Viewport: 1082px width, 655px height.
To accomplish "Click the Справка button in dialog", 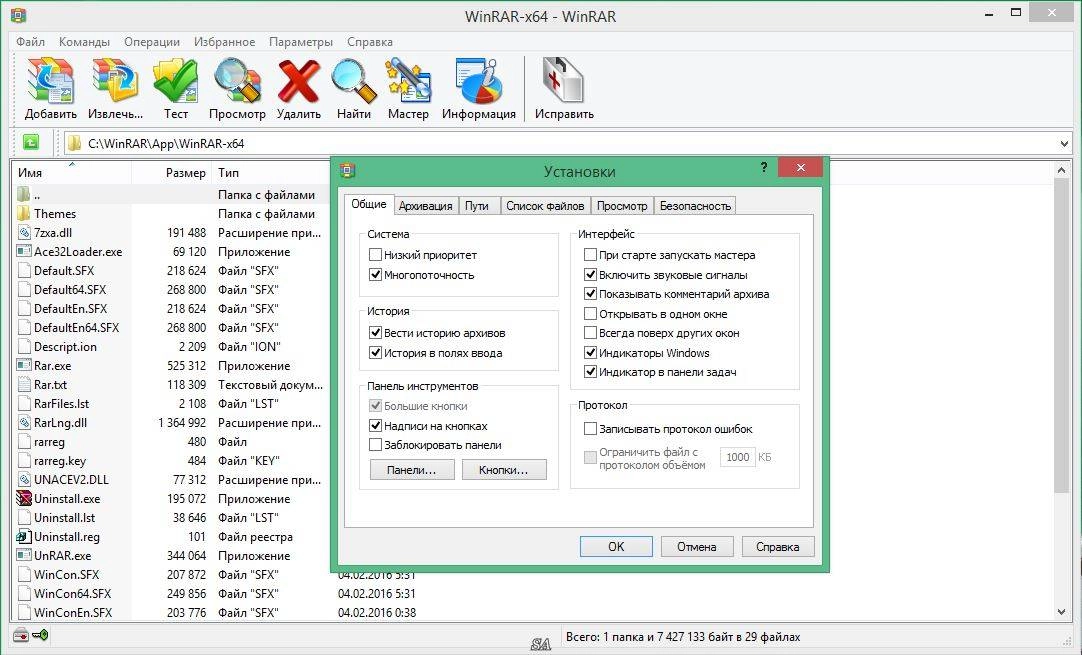I will coord(778,547).
